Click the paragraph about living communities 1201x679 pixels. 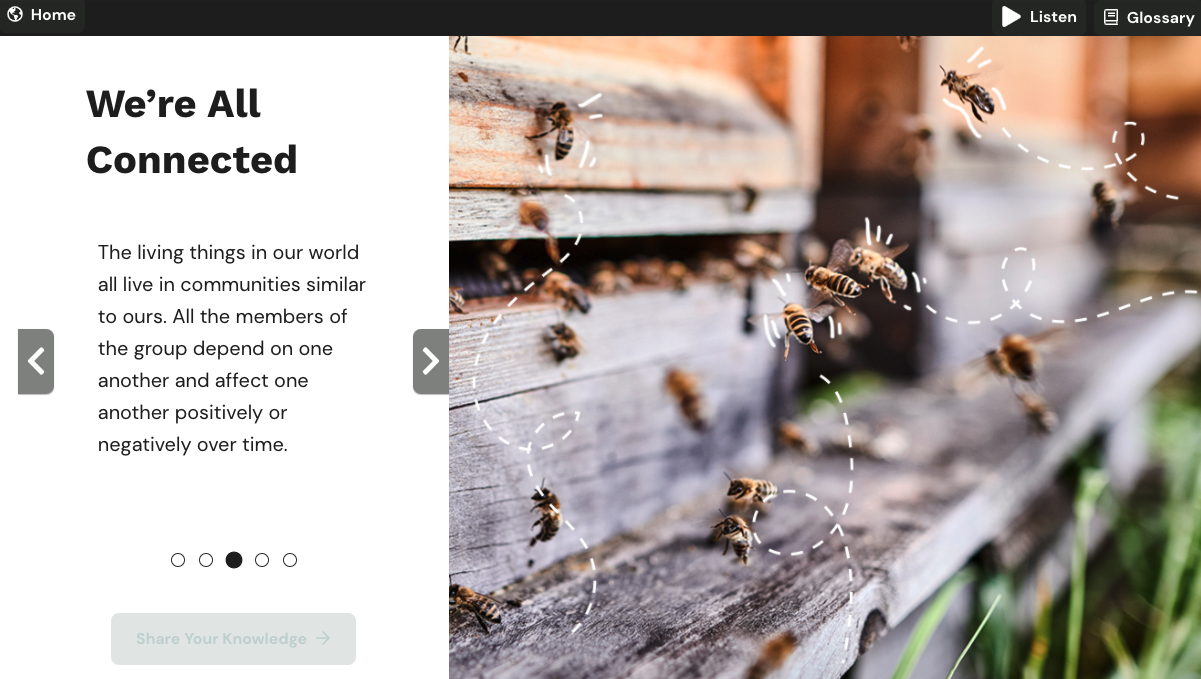click(x=232, y=348)
